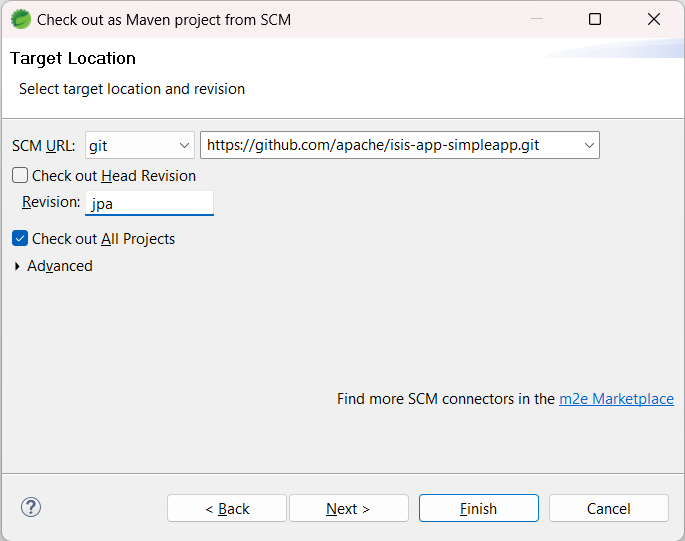Click into the Revision field containing jpa
This screenshot has height=541, width=685.
(x=149, y=203)
